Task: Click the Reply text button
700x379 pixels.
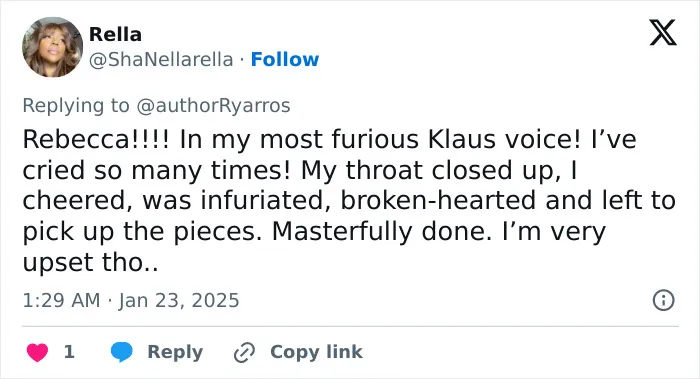Action: tap(175, 352)
